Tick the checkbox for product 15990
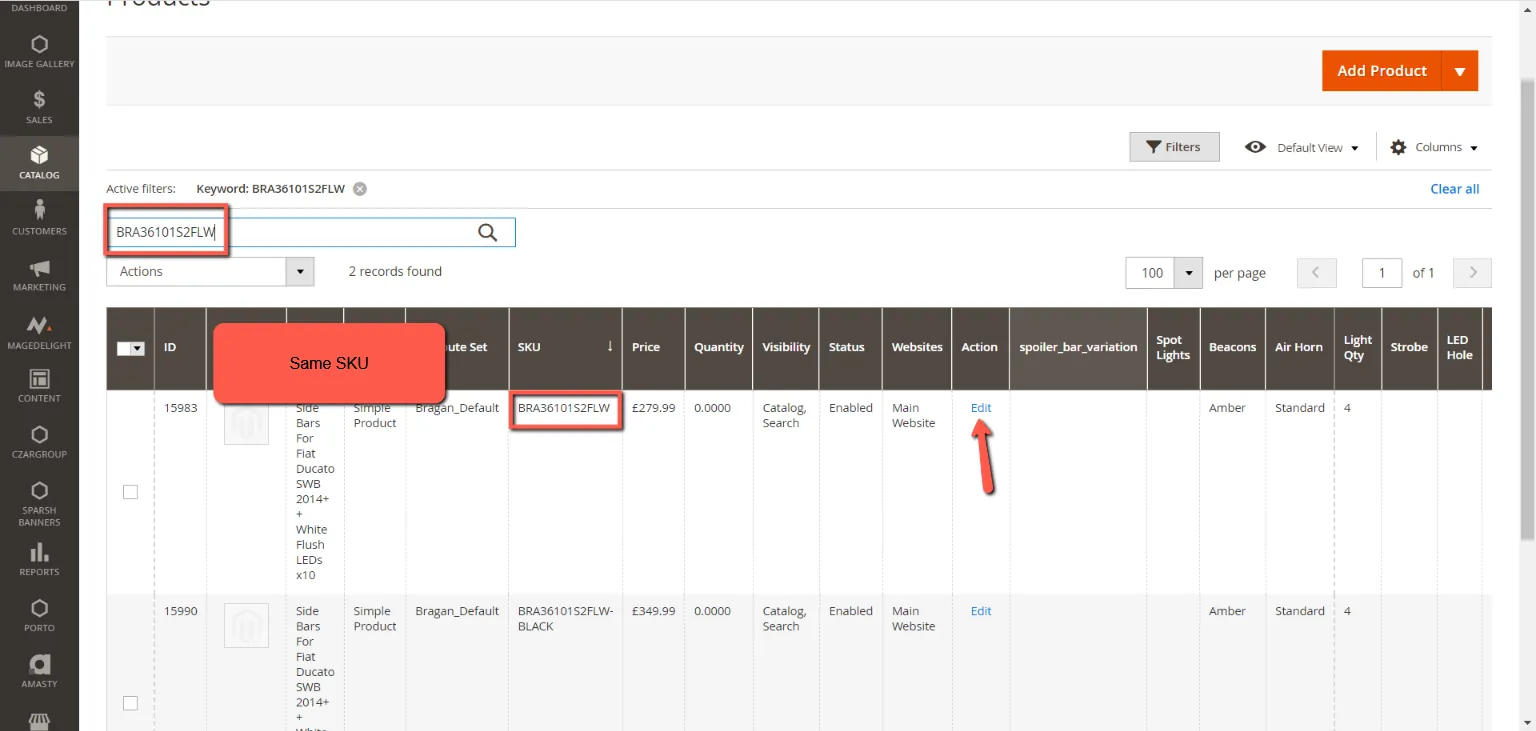This screenshot has width=1536, height=731. pyautogui.click(x=130, y=703)
